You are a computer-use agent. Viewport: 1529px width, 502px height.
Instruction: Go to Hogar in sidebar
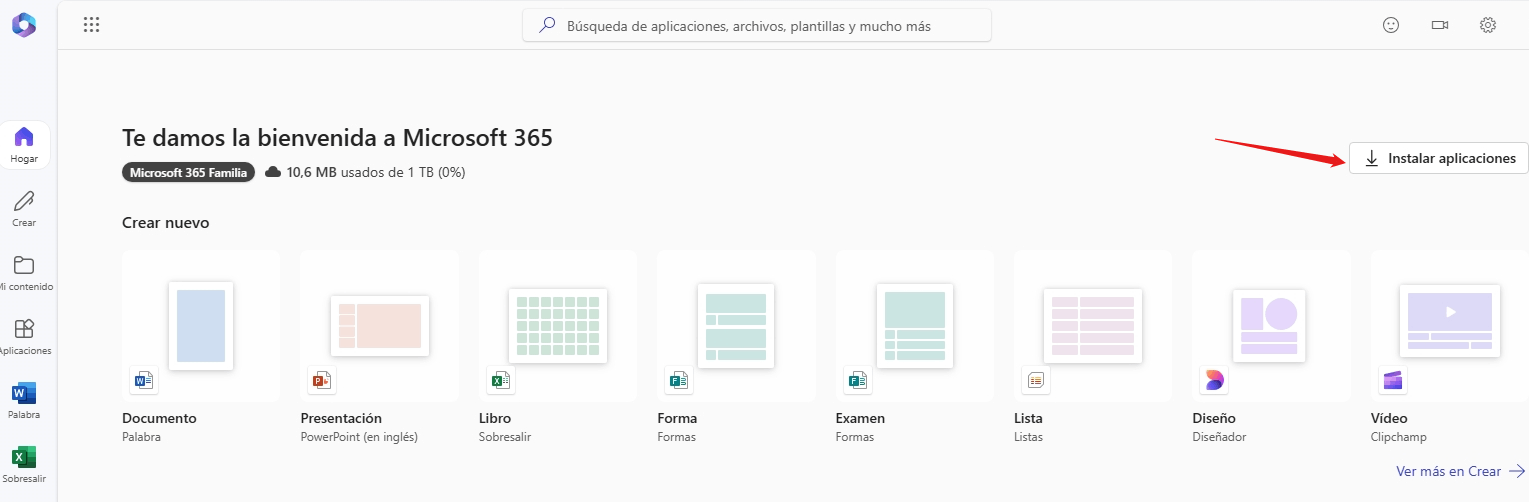24,145
